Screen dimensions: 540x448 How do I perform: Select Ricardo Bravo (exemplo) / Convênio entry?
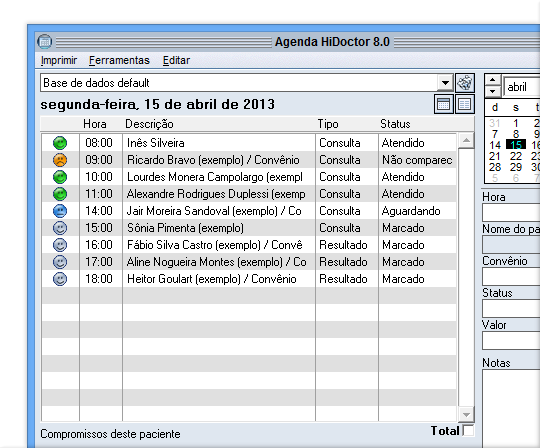(x=213, y=160)
